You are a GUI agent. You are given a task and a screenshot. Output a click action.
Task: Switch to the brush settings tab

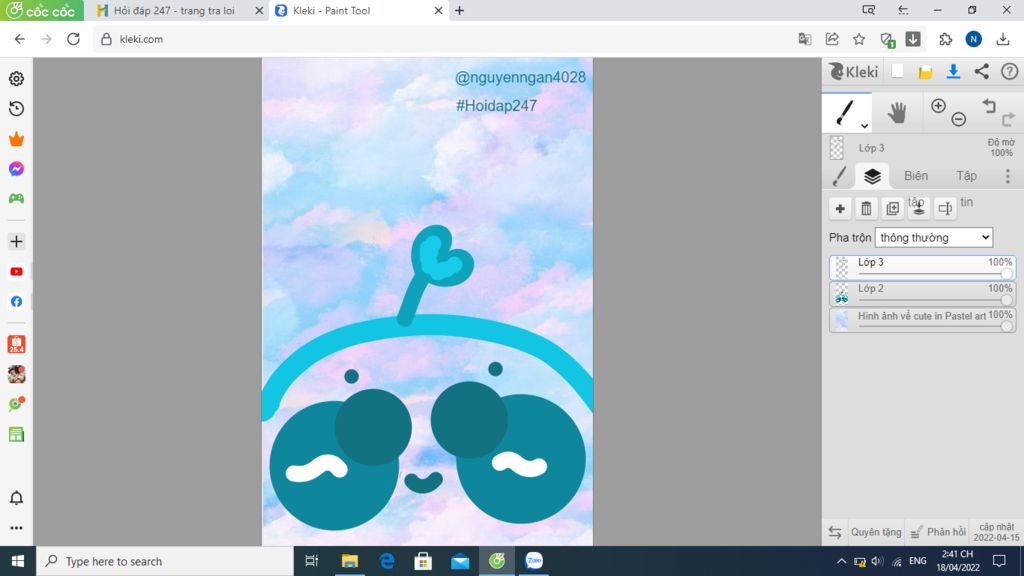[839, 176]
